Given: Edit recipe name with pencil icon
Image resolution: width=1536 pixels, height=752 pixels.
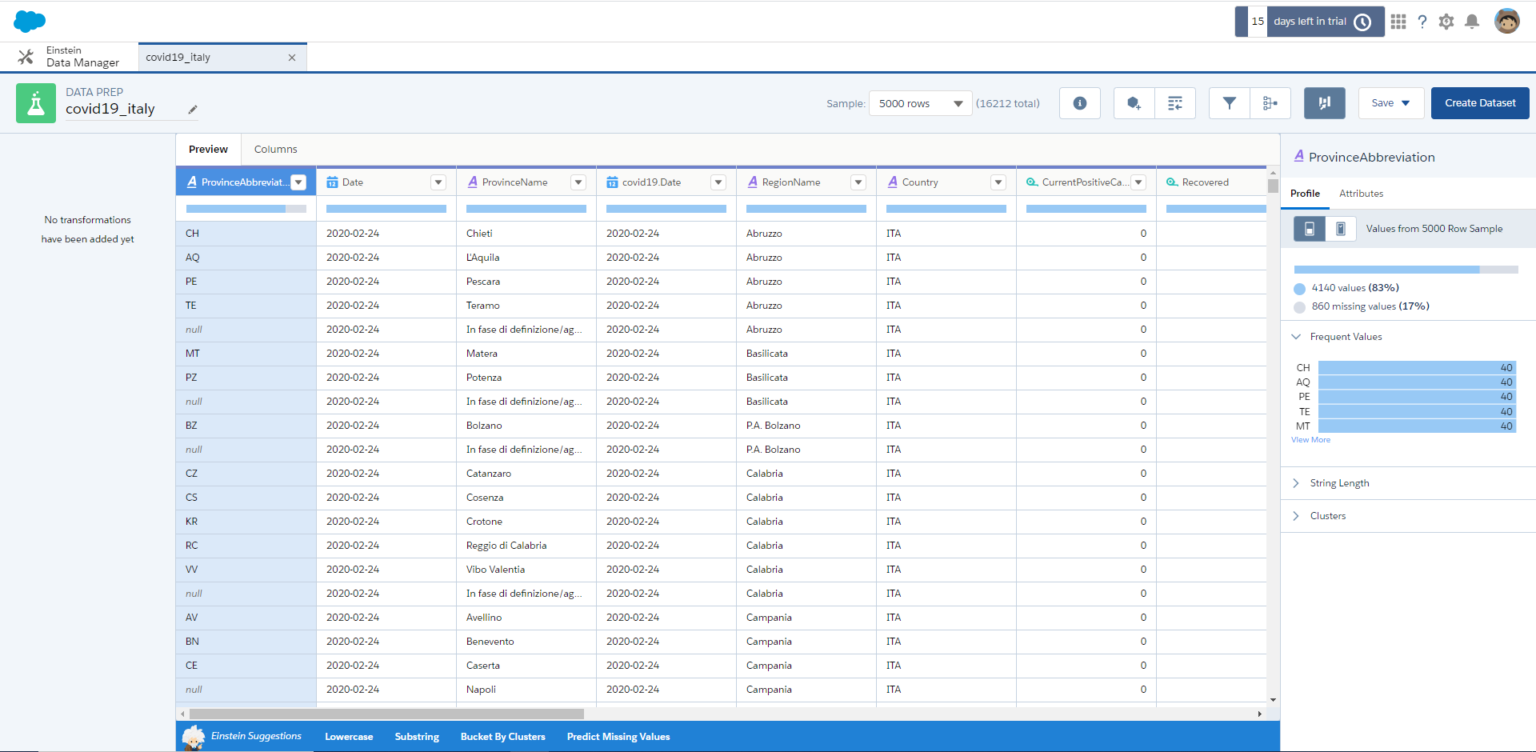Looking at the screenshot, I should pyautogui.click(x=193, y=109).
